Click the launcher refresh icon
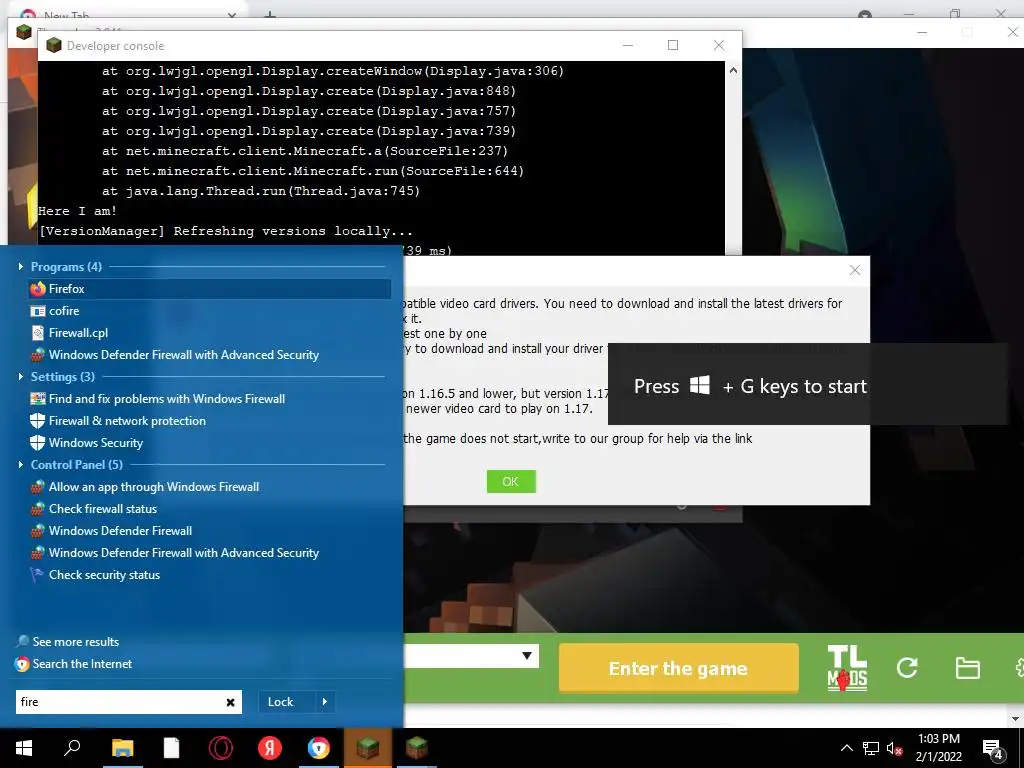The height and width of the screenshot is (768, 1024). pos(907,668)
